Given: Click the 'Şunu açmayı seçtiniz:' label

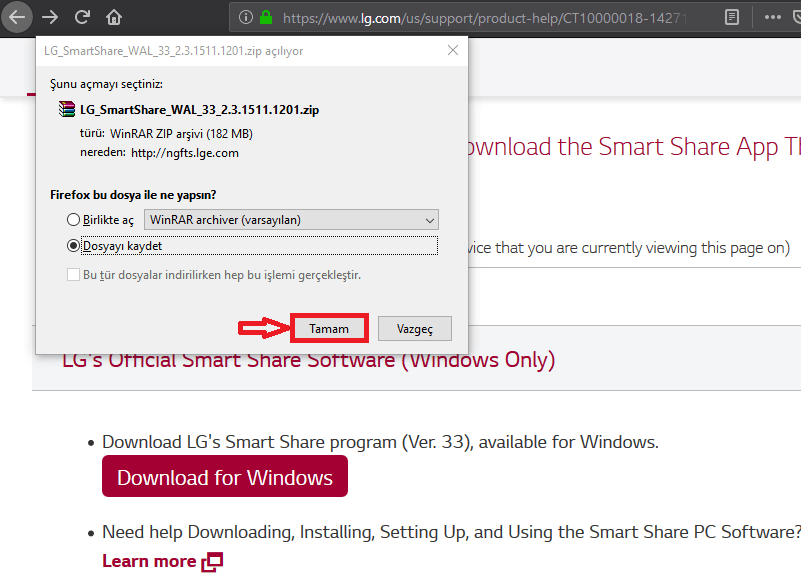Looking at the screenshot, I should 106,84.
